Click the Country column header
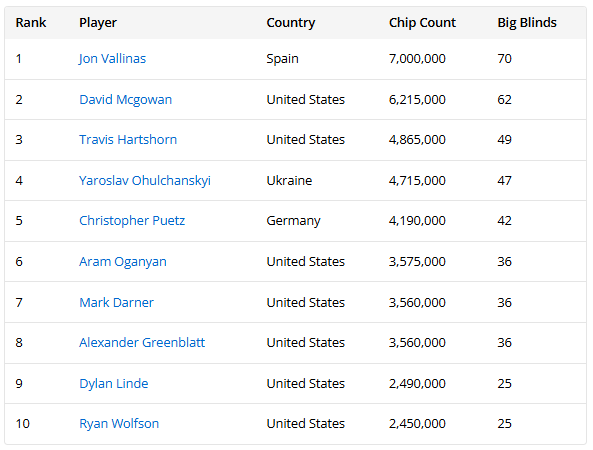Screen dimensions: 593x450 point(291,23)
